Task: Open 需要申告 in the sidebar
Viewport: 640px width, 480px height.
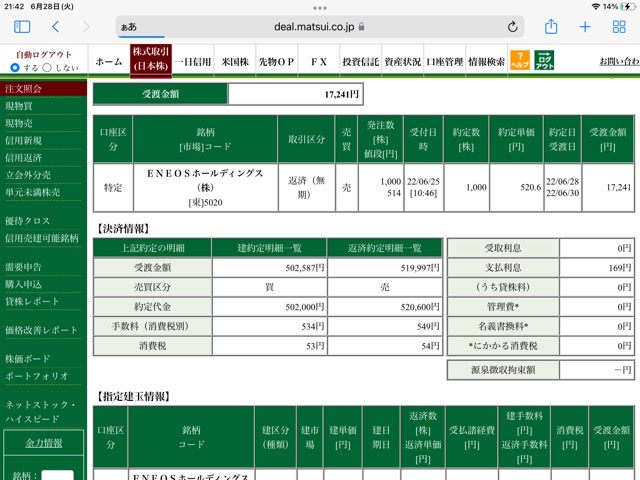Action: pos(23,267)
